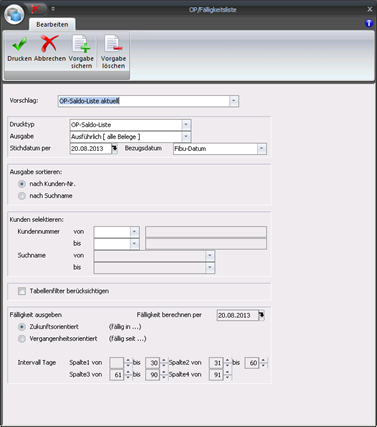Click the Spalte2 bis value 60

252,363
